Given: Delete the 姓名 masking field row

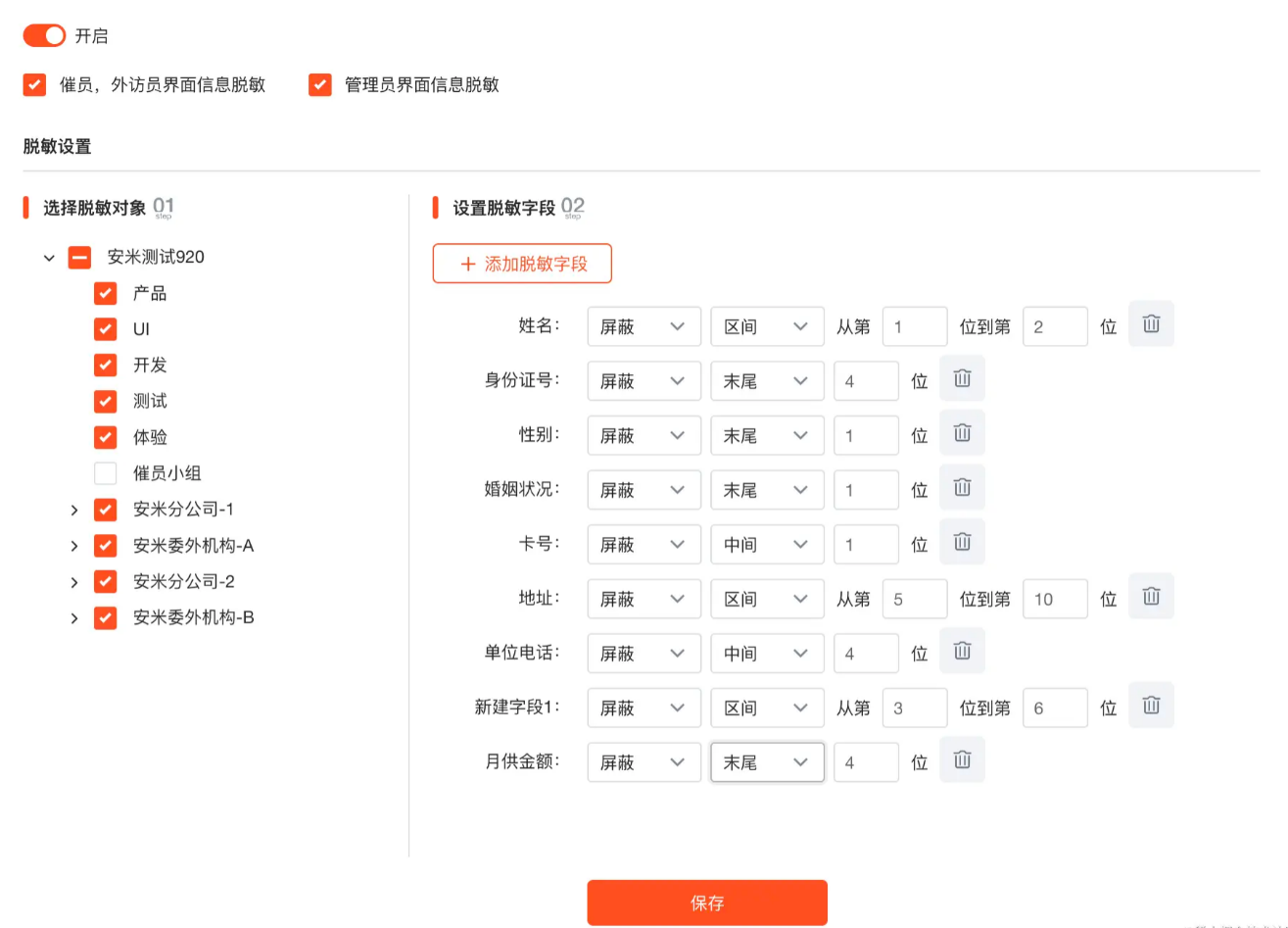Looking at the screenshot, I should (x=1151, y=324).
